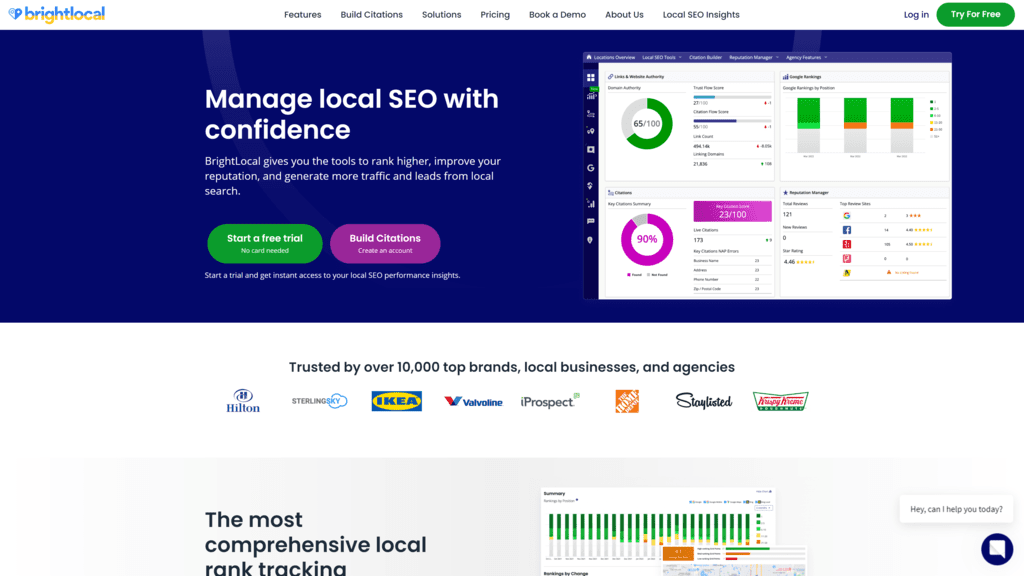Click the Start a free trial button
The height and width of the screenshot is (576, 1024).
coord(264,244)
